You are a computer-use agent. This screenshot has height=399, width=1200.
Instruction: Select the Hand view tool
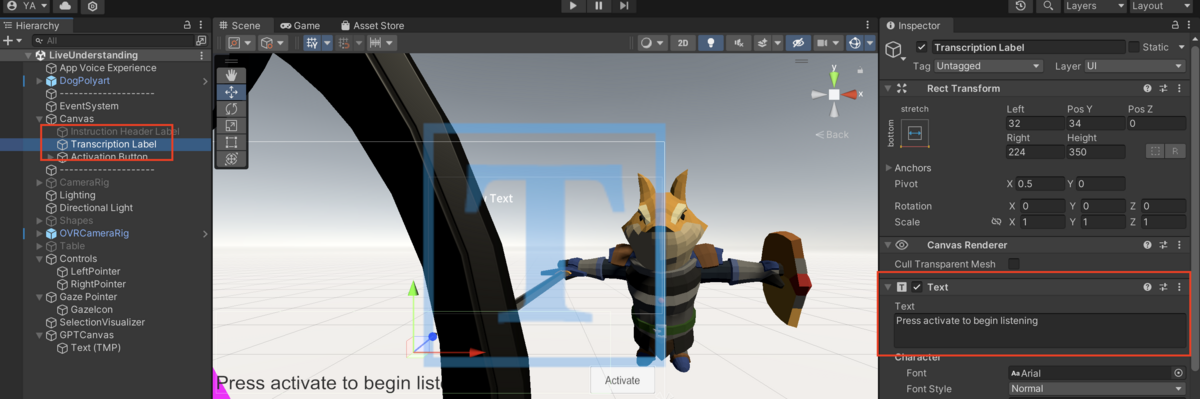point(231,75)
